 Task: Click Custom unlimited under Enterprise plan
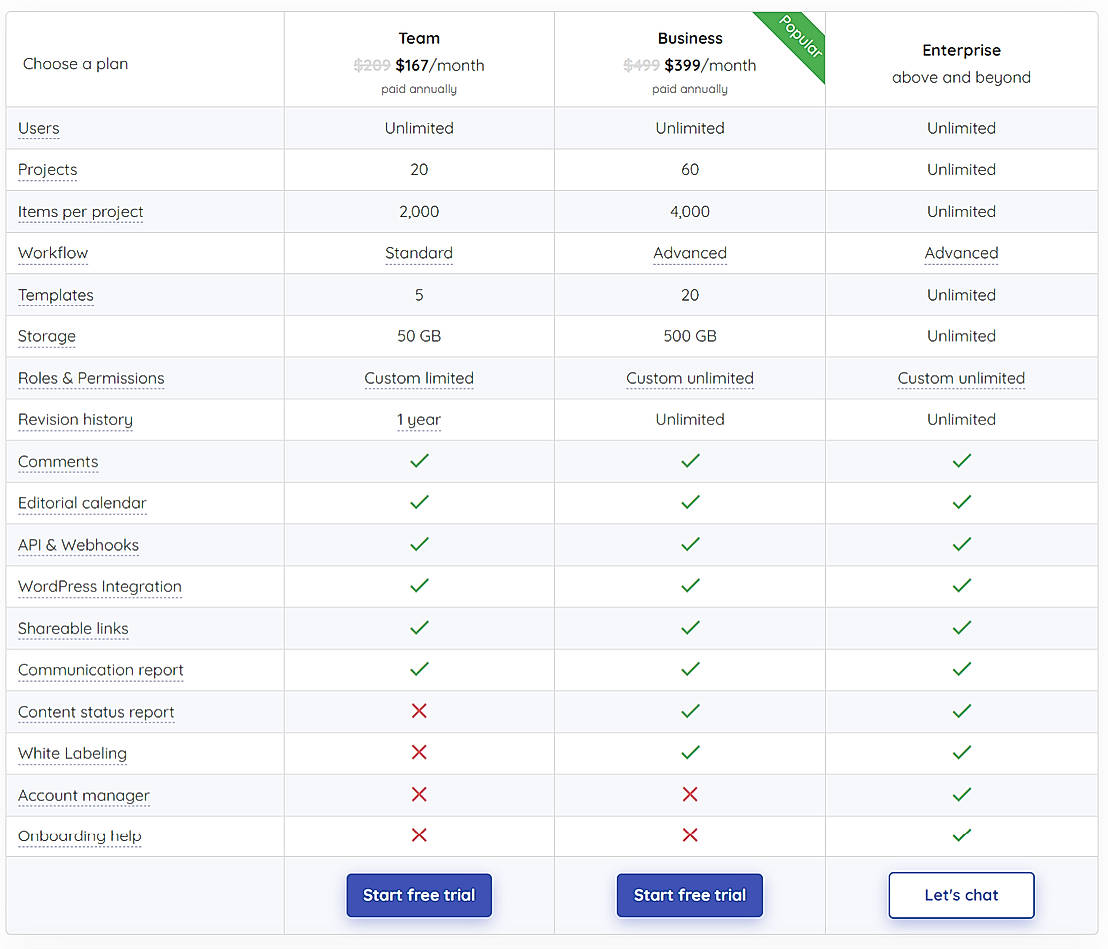(961, 378)
